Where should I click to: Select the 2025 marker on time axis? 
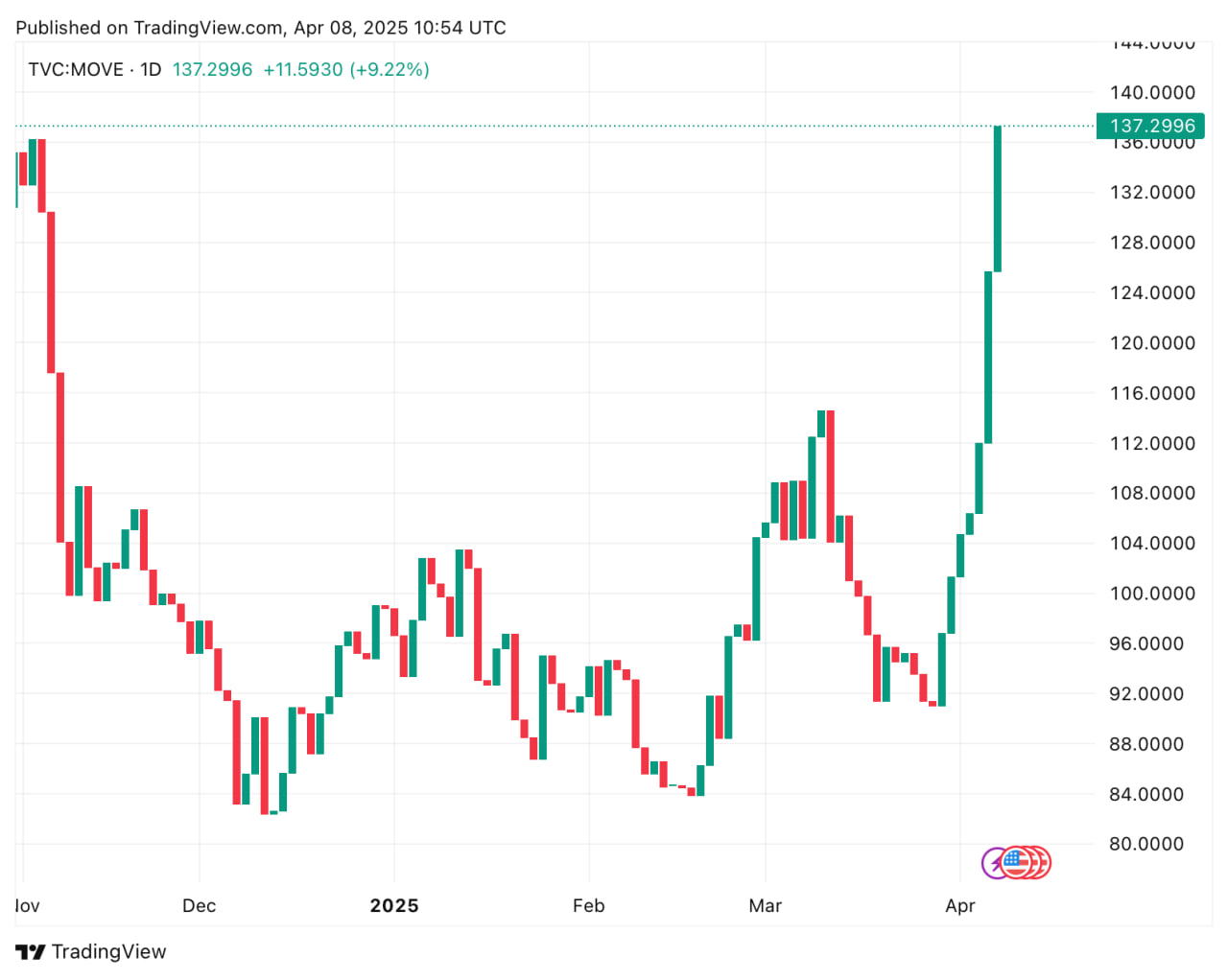click(394, 906)
